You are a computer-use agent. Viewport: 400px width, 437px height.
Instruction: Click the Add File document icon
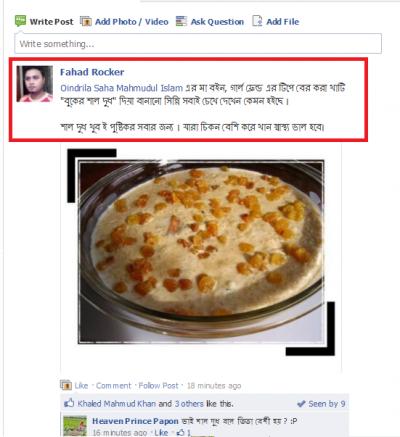click(x=257, y=21)
